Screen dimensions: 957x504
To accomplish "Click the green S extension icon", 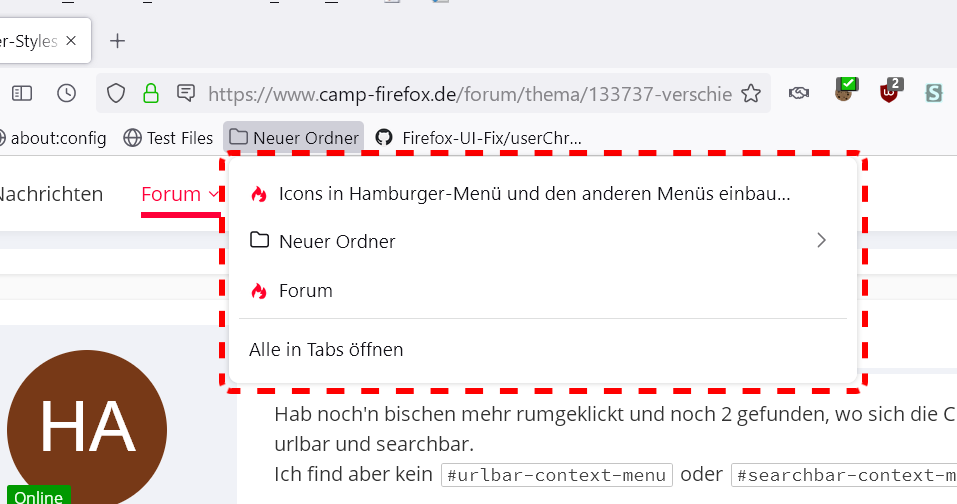I will click(x=934, y=93).
